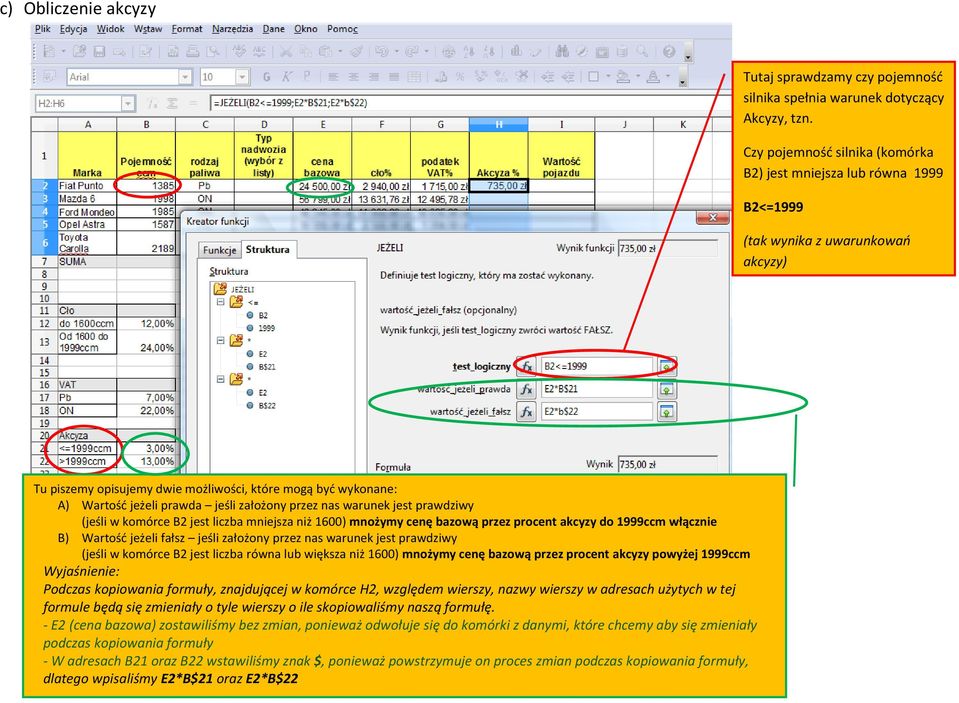Click the Sort Ascending icon
959x703 pixels.
click(x=469, y=51)
